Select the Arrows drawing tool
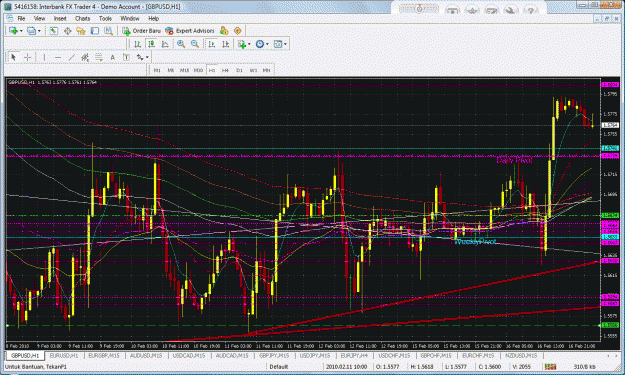Image resolution: width=625 pixels, height=375 pixels. tap(140, 57)
